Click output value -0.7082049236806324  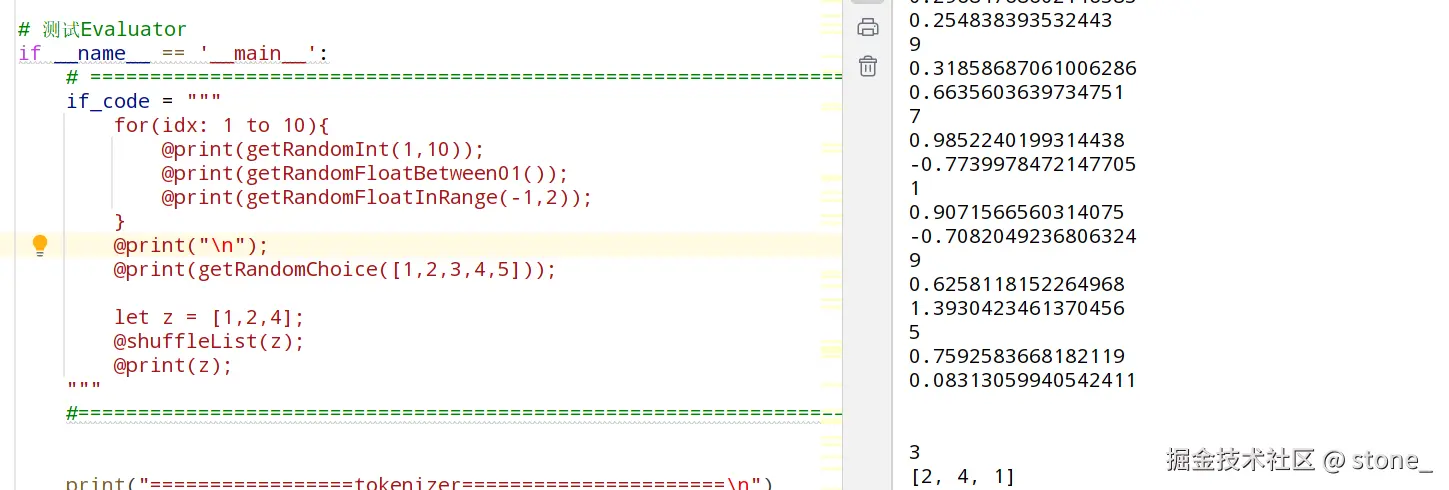pyautogui.click(x=1022, y=236)
